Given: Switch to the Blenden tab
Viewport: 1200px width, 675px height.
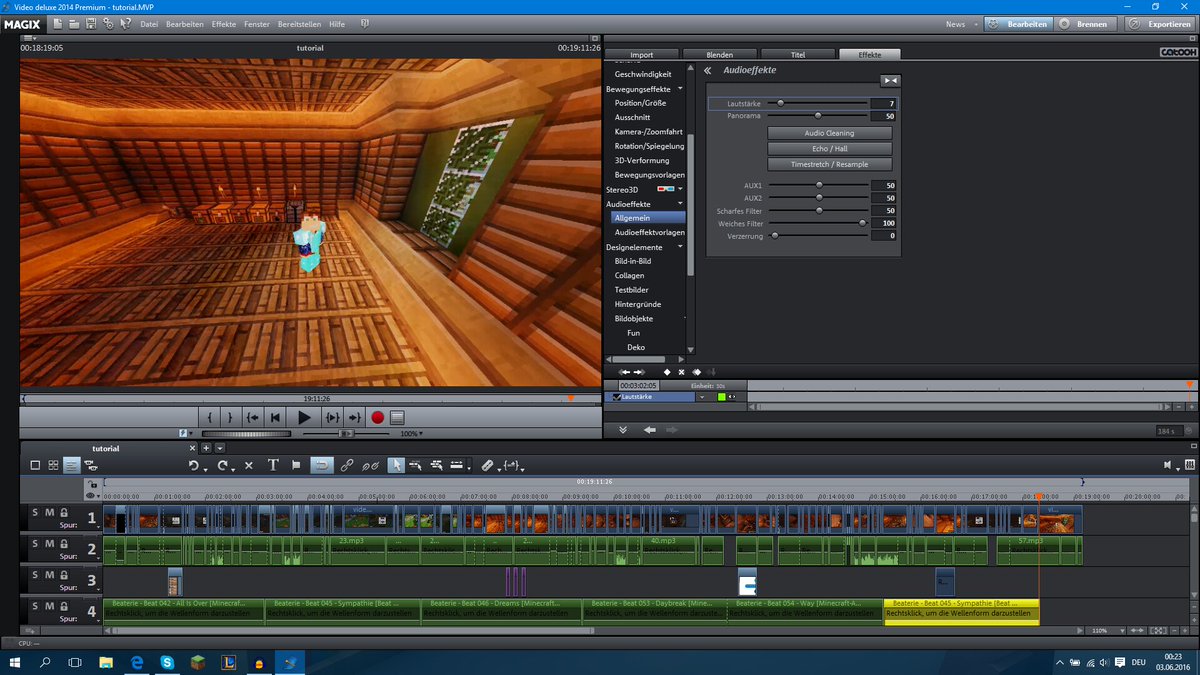Looking at the screenshot, I should point(720,54).
